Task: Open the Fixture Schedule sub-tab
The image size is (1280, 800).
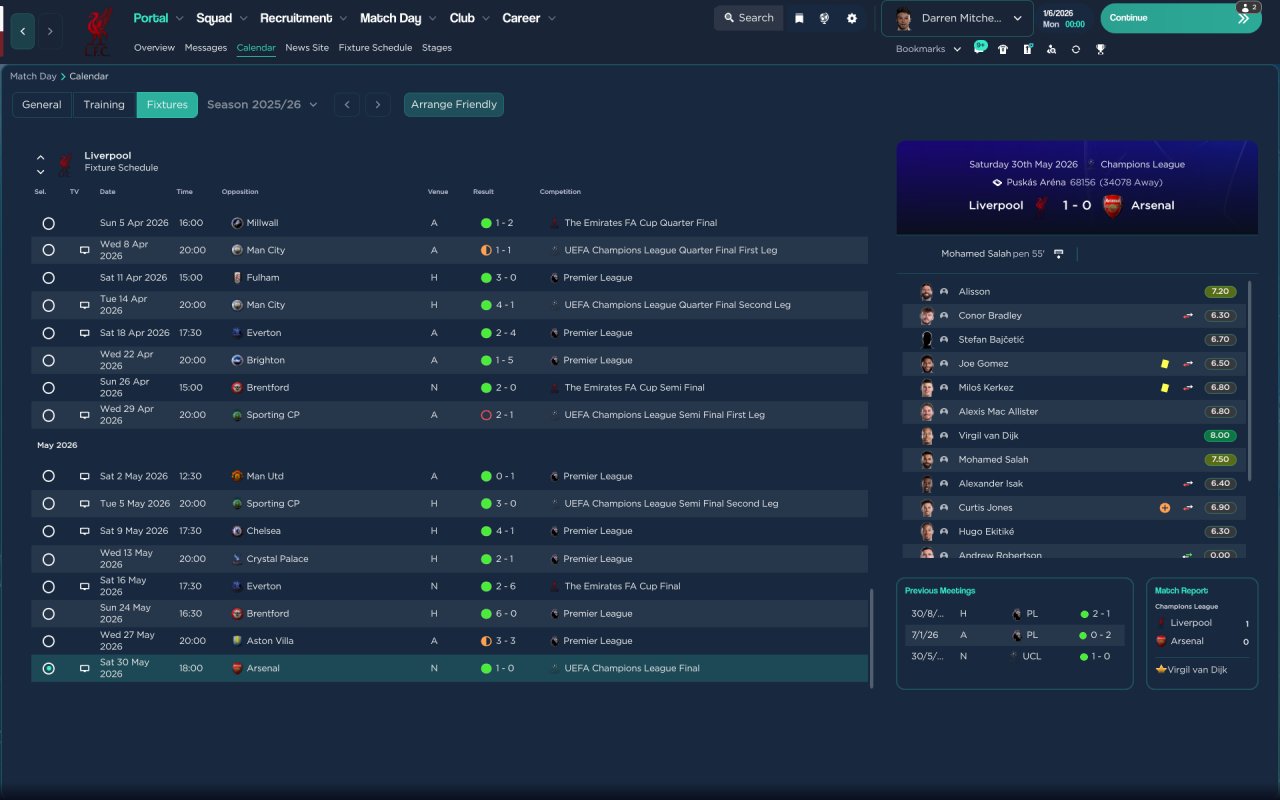Action: 375,48
